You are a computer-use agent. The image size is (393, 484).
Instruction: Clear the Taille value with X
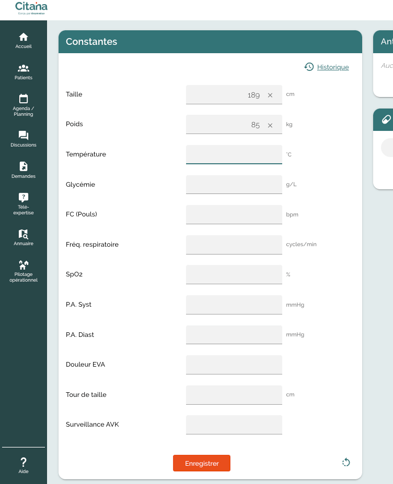pos(270,95)
